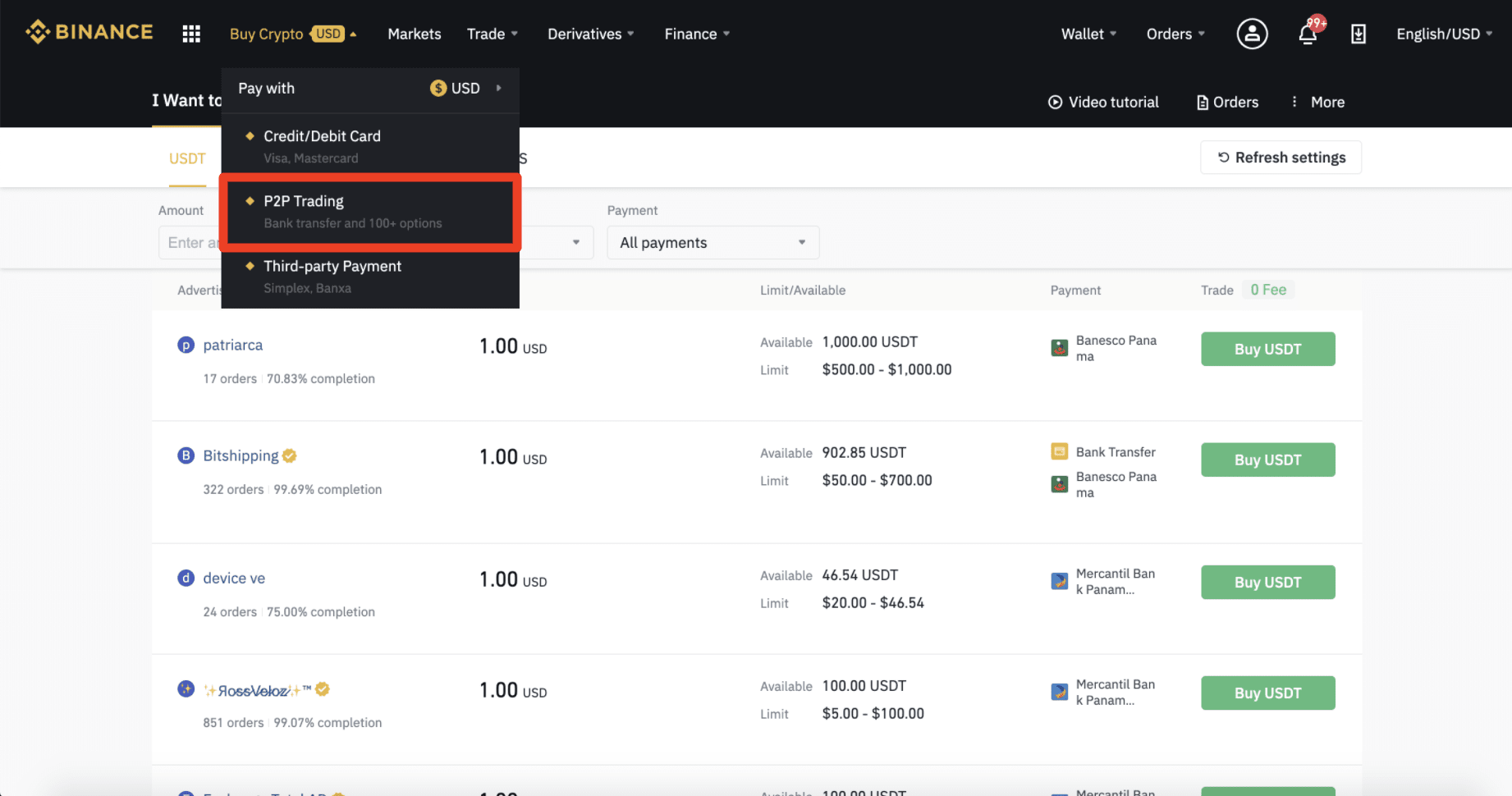Viewport: 1512px width, 796px height.
Task: Open the user account profile icon
Action: (x=1252, y=34)
